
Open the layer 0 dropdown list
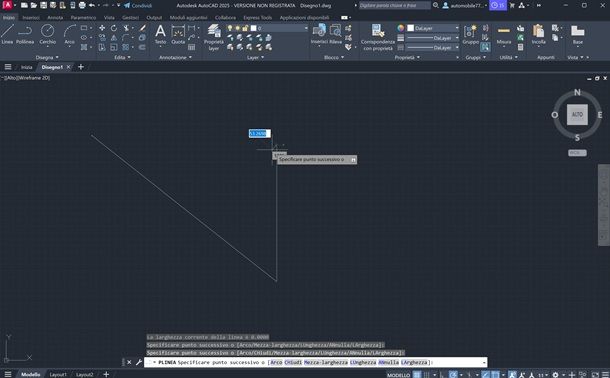306,28
